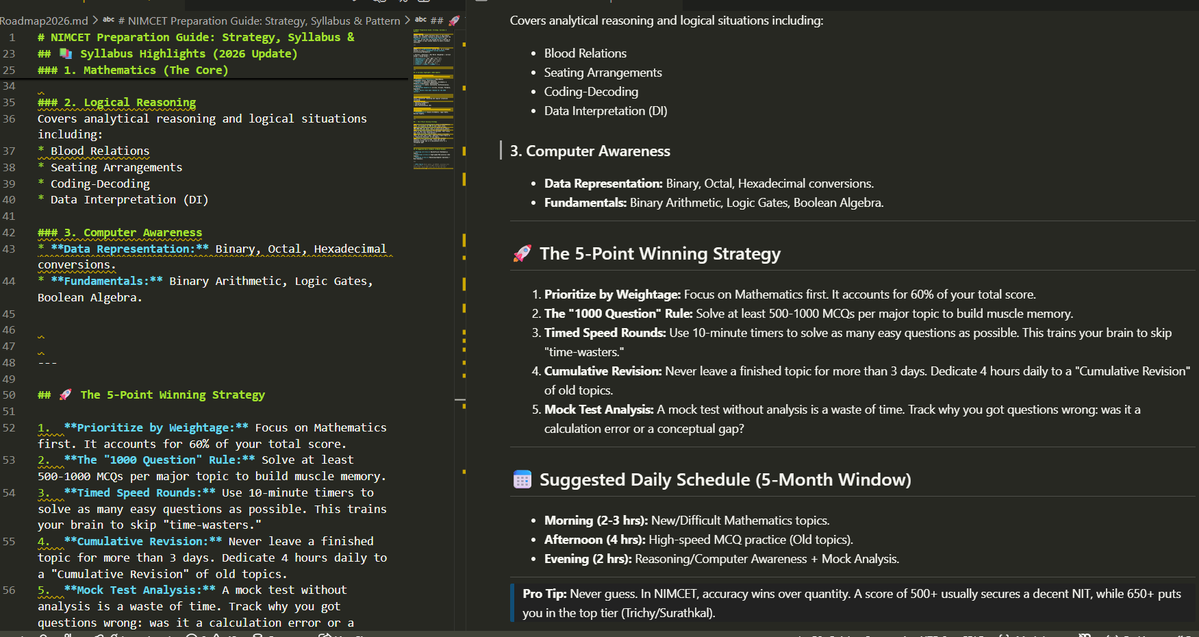The width and height of the screenshot is (1199, 637).
Task: Click "**Timed Speed Rounds:**" in the editor
Action: 139,492
